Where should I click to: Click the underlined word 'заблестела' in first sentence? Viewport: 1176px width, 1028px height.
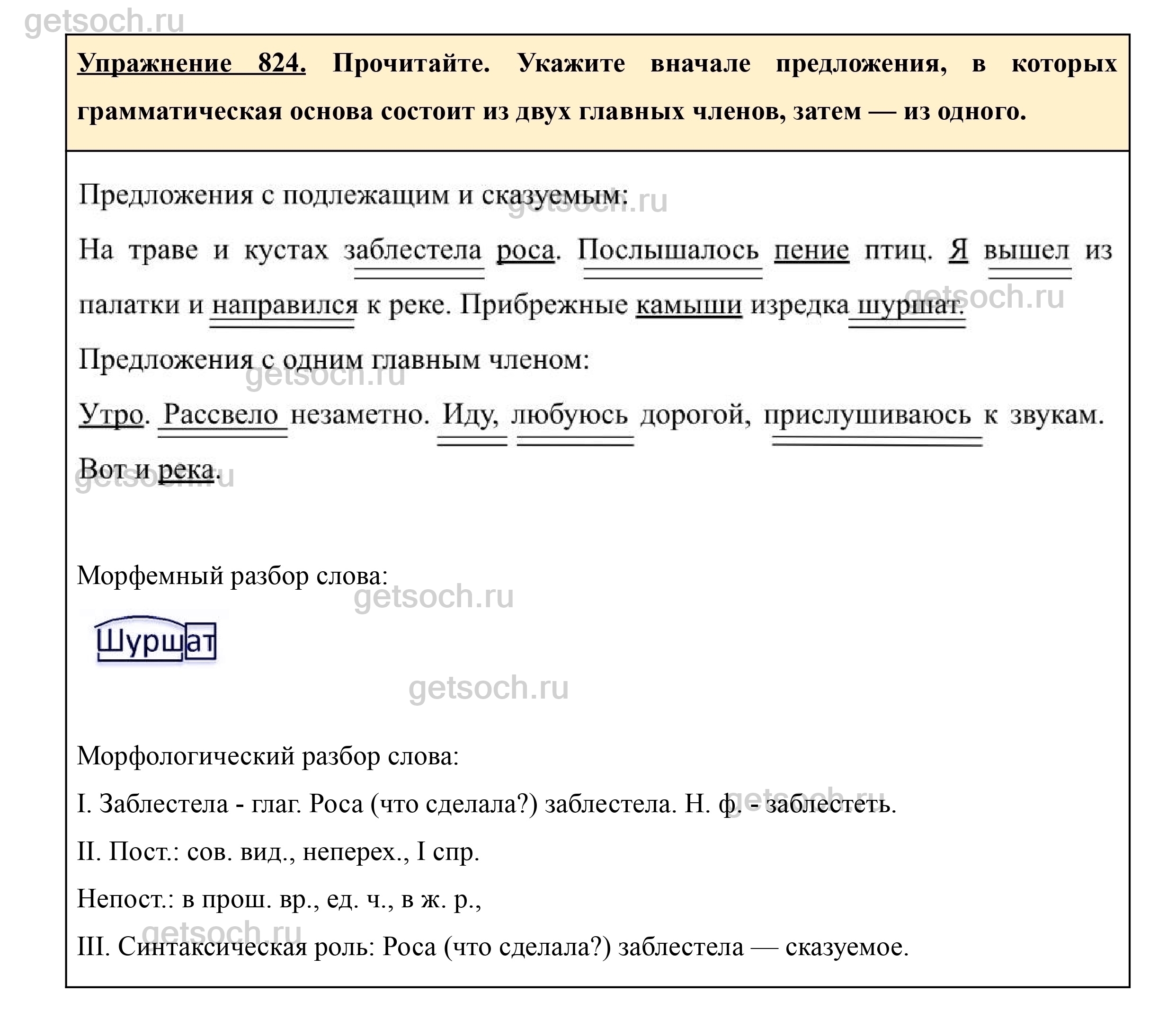click(x=413, y=251)
